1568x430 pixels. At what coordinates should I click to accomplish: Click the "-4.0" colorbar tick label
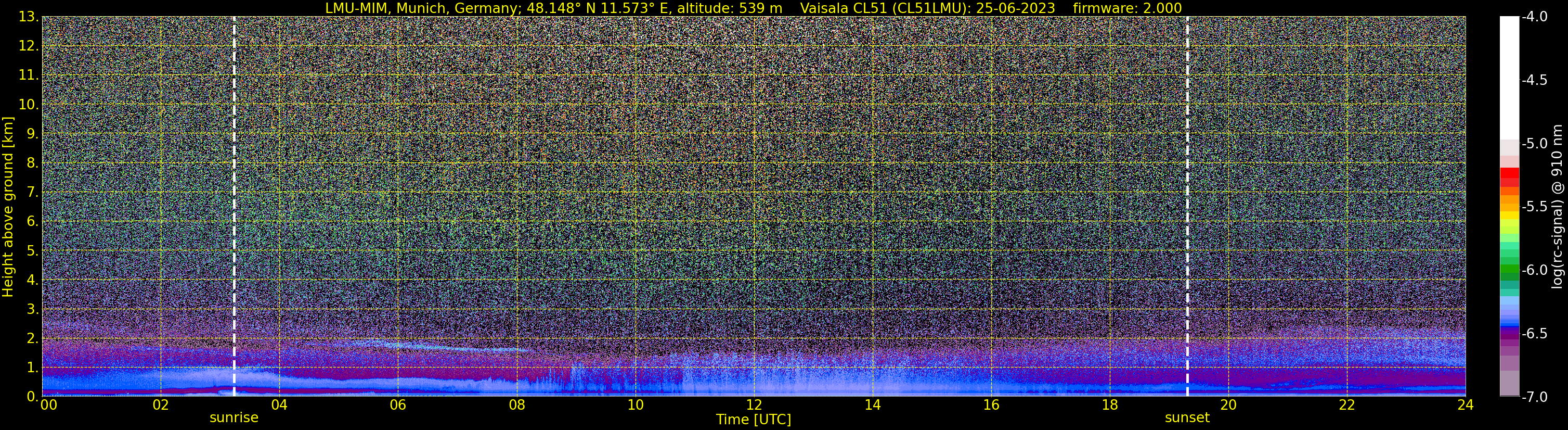1534,17
